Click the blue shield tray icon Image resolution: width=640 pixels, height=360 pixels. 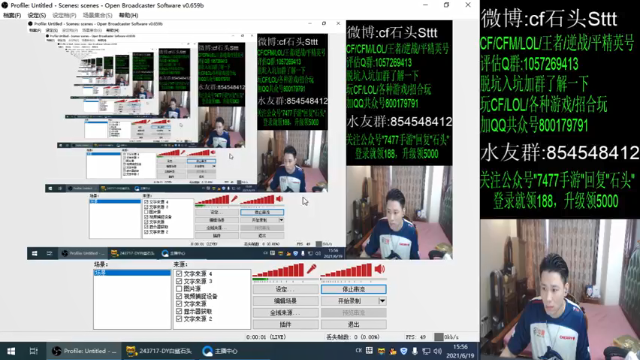404,351
